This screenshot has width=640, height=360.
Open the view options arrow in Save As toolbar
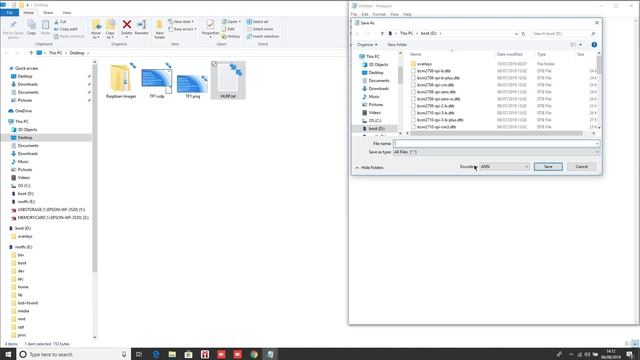[x=581, y=44]
